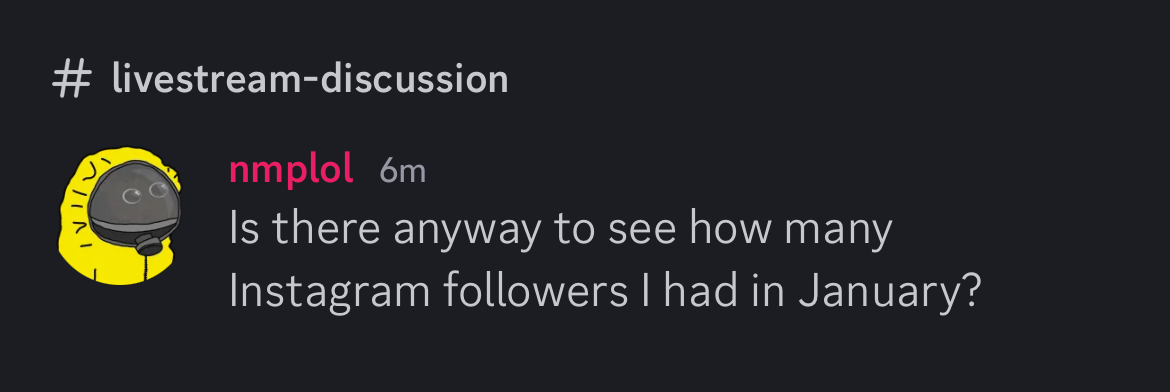Viewport: 1170px width, 392px height.
Task: Click the hash channel icon
Action: coord(72,79)
